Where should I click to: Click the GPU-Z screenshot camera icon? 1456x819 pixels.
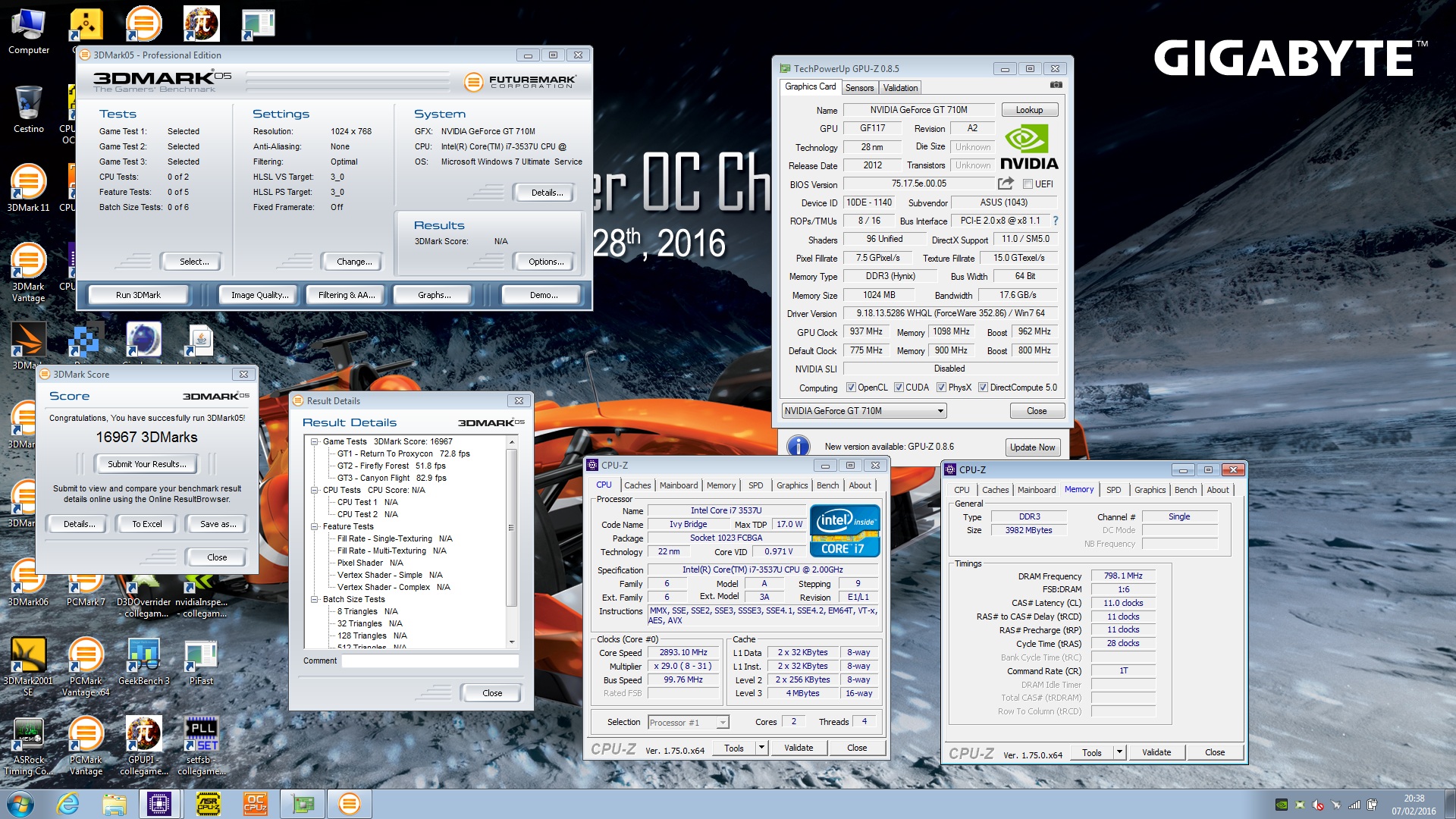[x=1056, y=86]
